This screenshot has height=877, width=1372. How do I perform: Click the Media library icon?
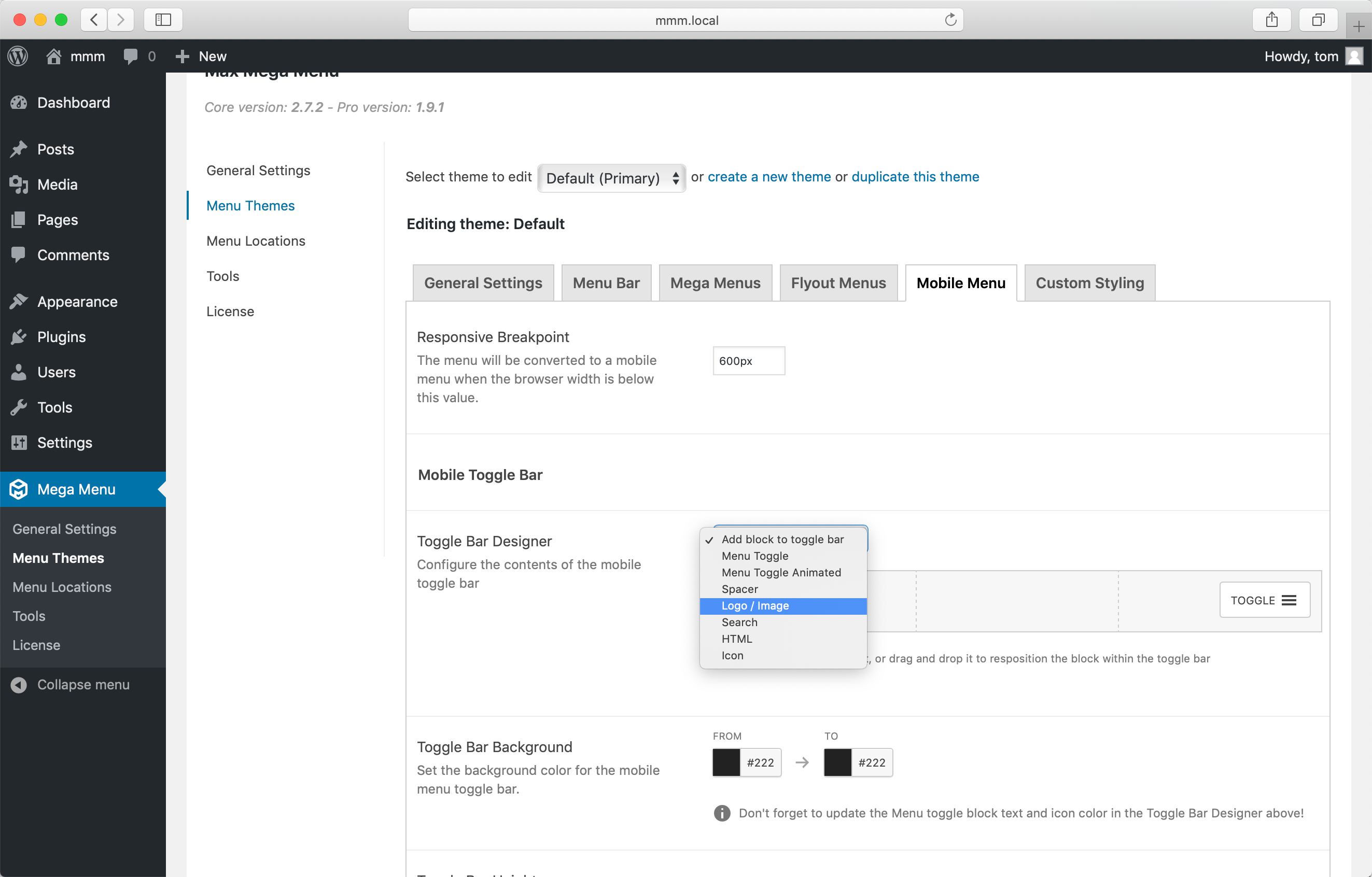point(19,185)
